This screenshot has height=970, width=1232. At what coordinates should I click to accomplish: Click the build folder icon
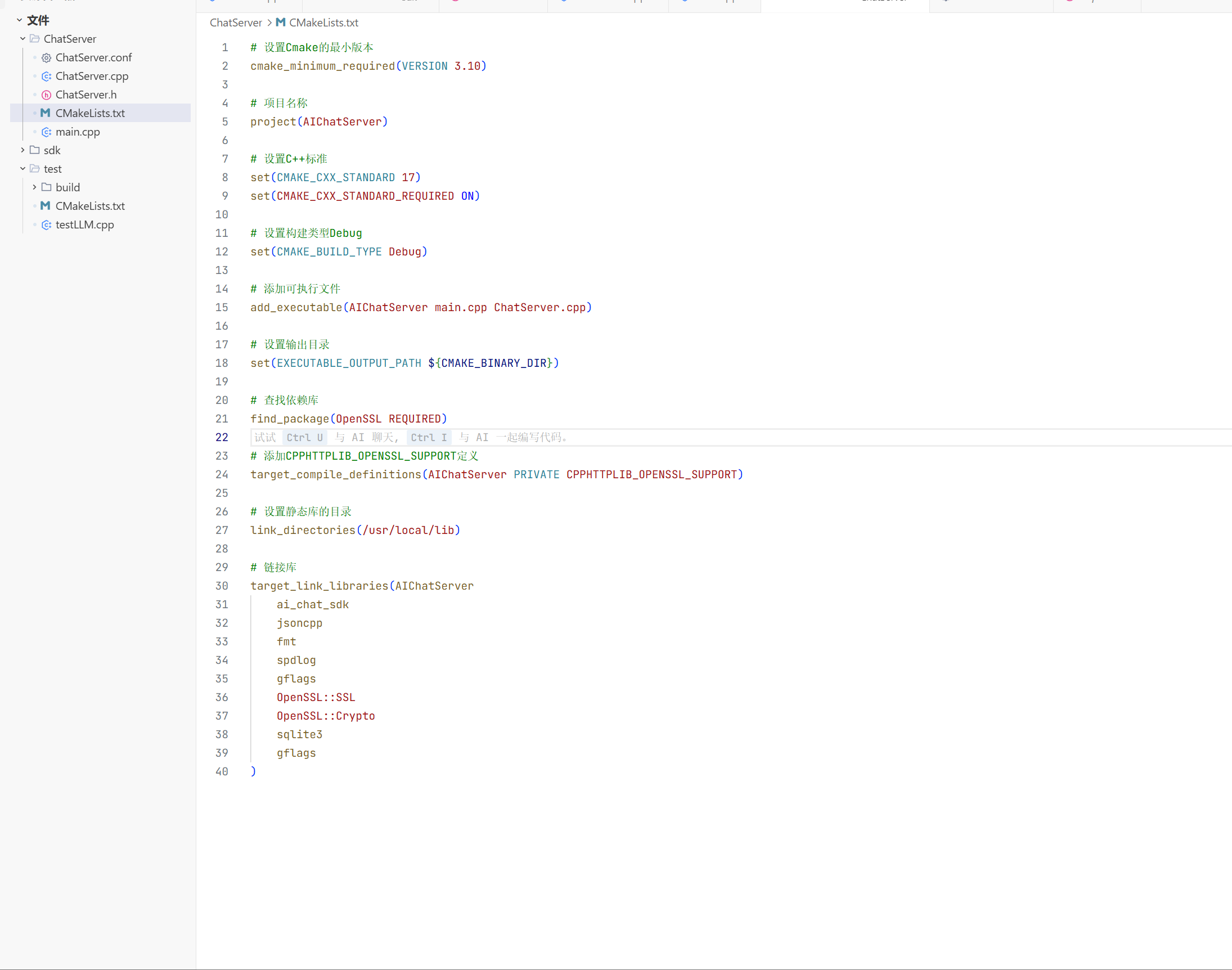[x=47, y=187]
